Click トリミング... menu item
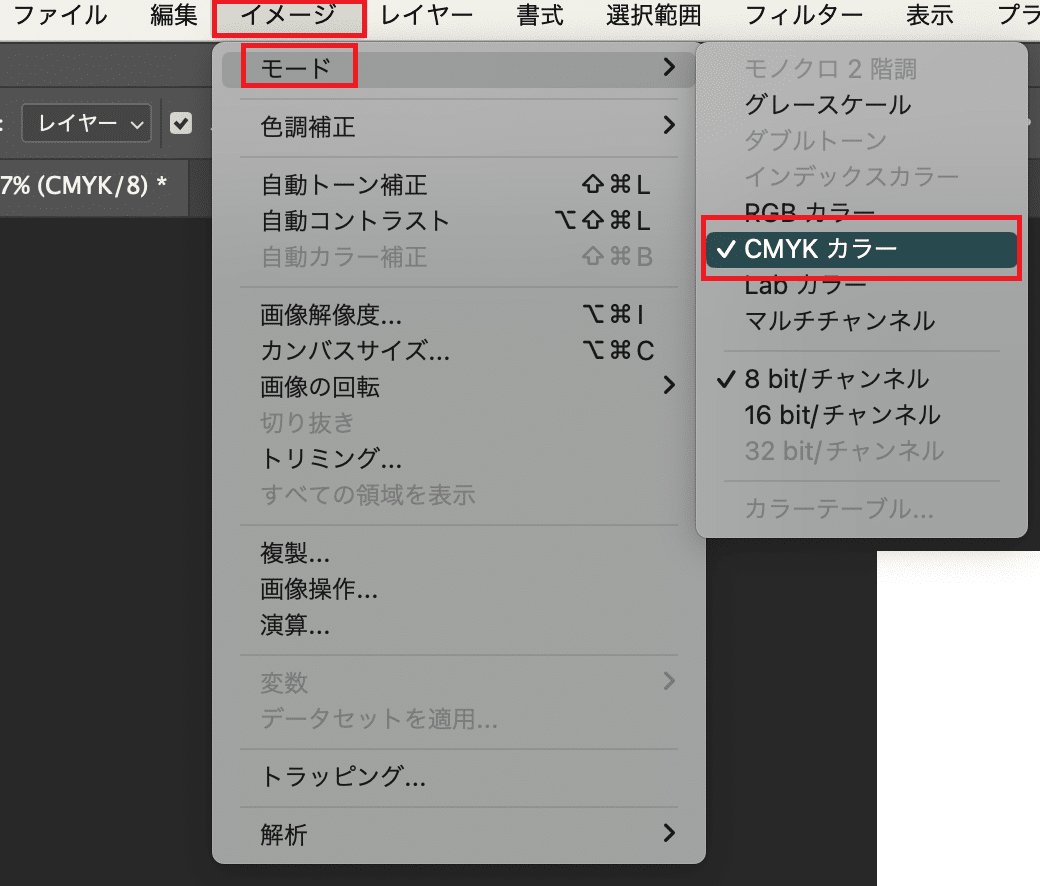 pos(331,459)
